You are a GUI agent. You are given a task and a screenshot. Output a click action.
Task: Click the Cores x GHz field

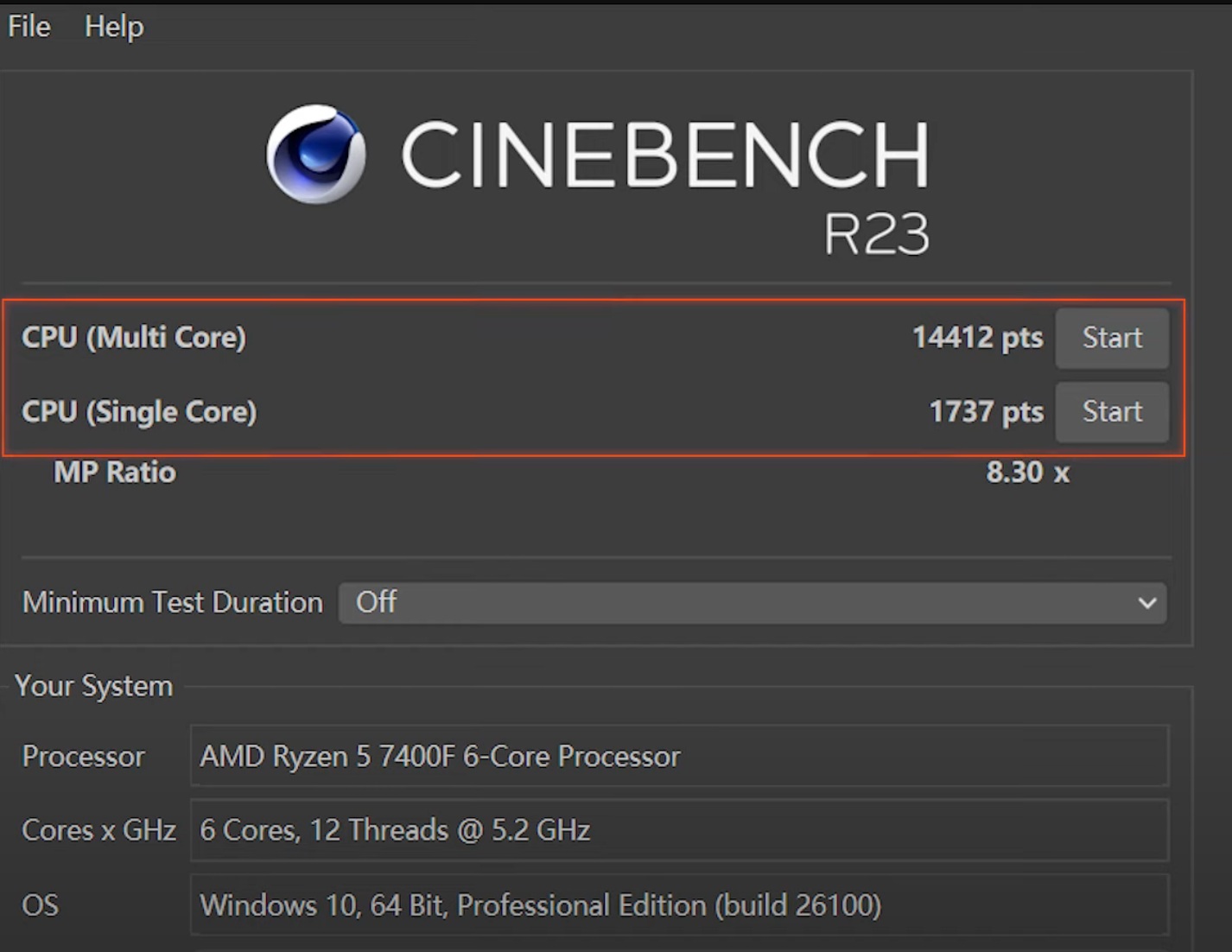(679, 830)
